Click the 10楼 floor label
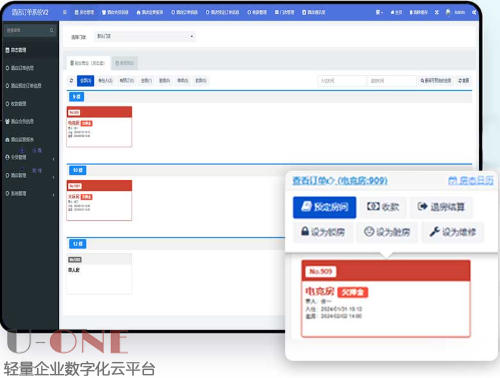 78,170
